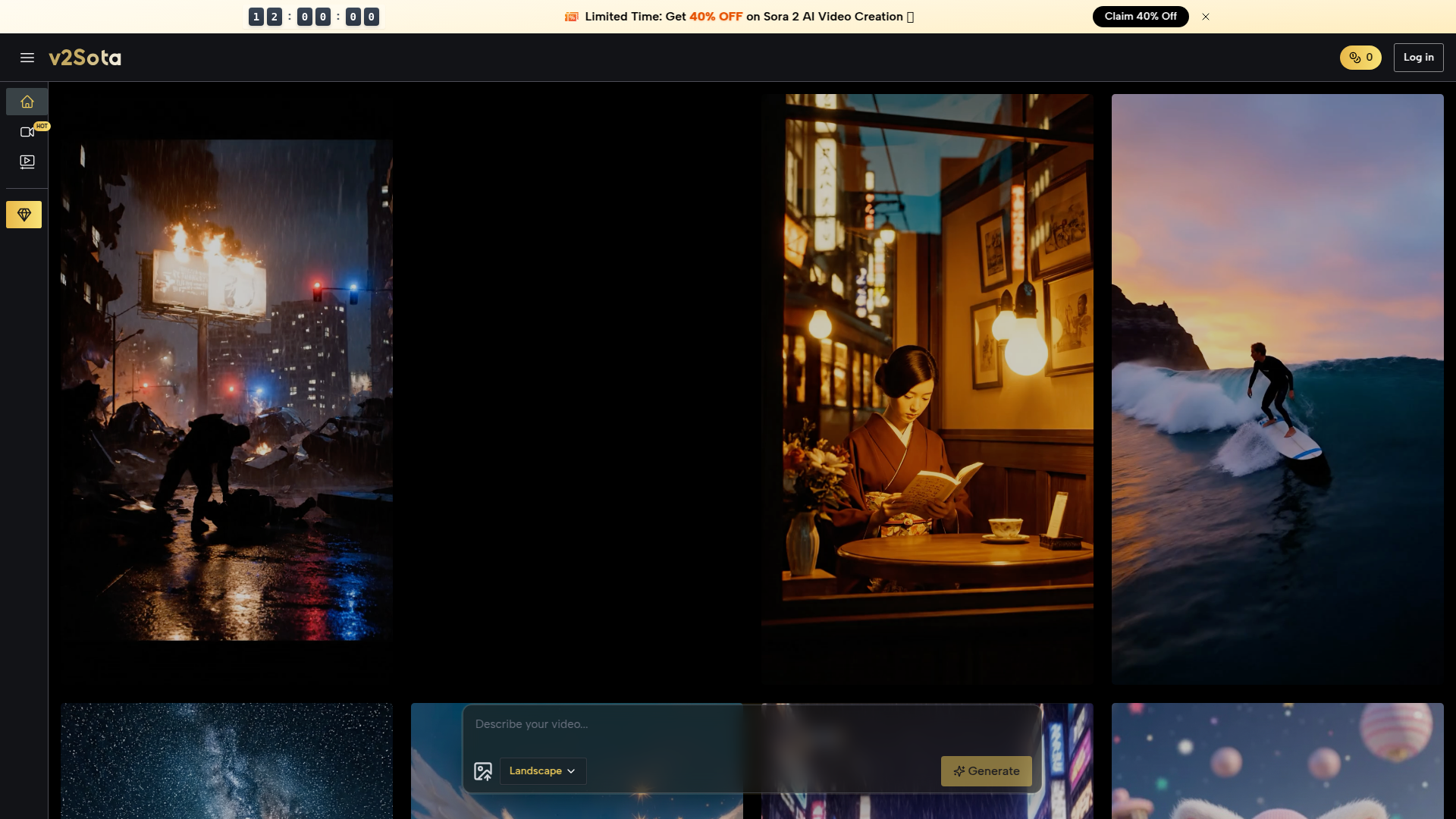
Task: Click the Generate button
Action: click(x=986, y=771)
